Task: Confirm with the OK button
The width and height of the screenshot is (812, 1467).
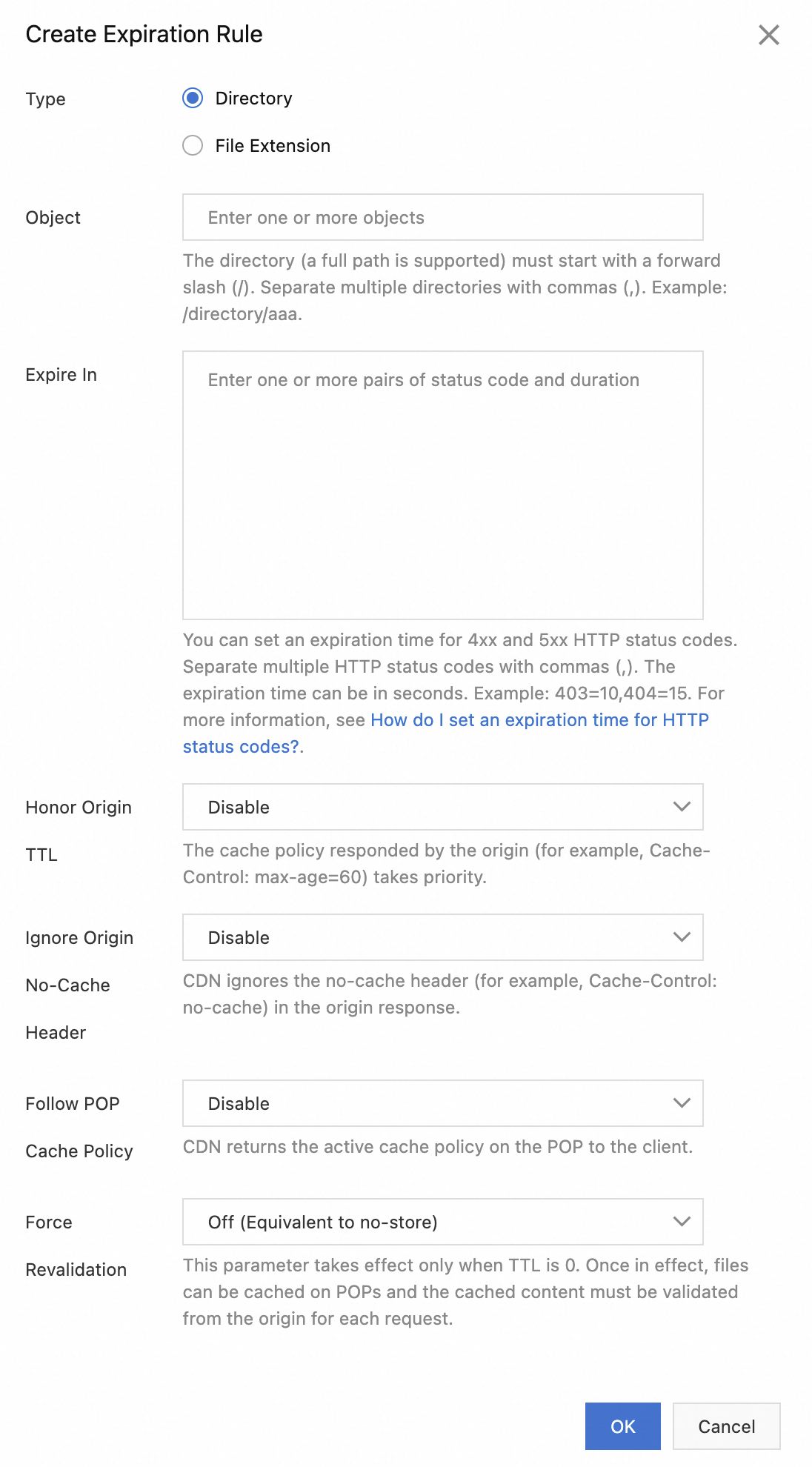Action: click(623, 1426)
